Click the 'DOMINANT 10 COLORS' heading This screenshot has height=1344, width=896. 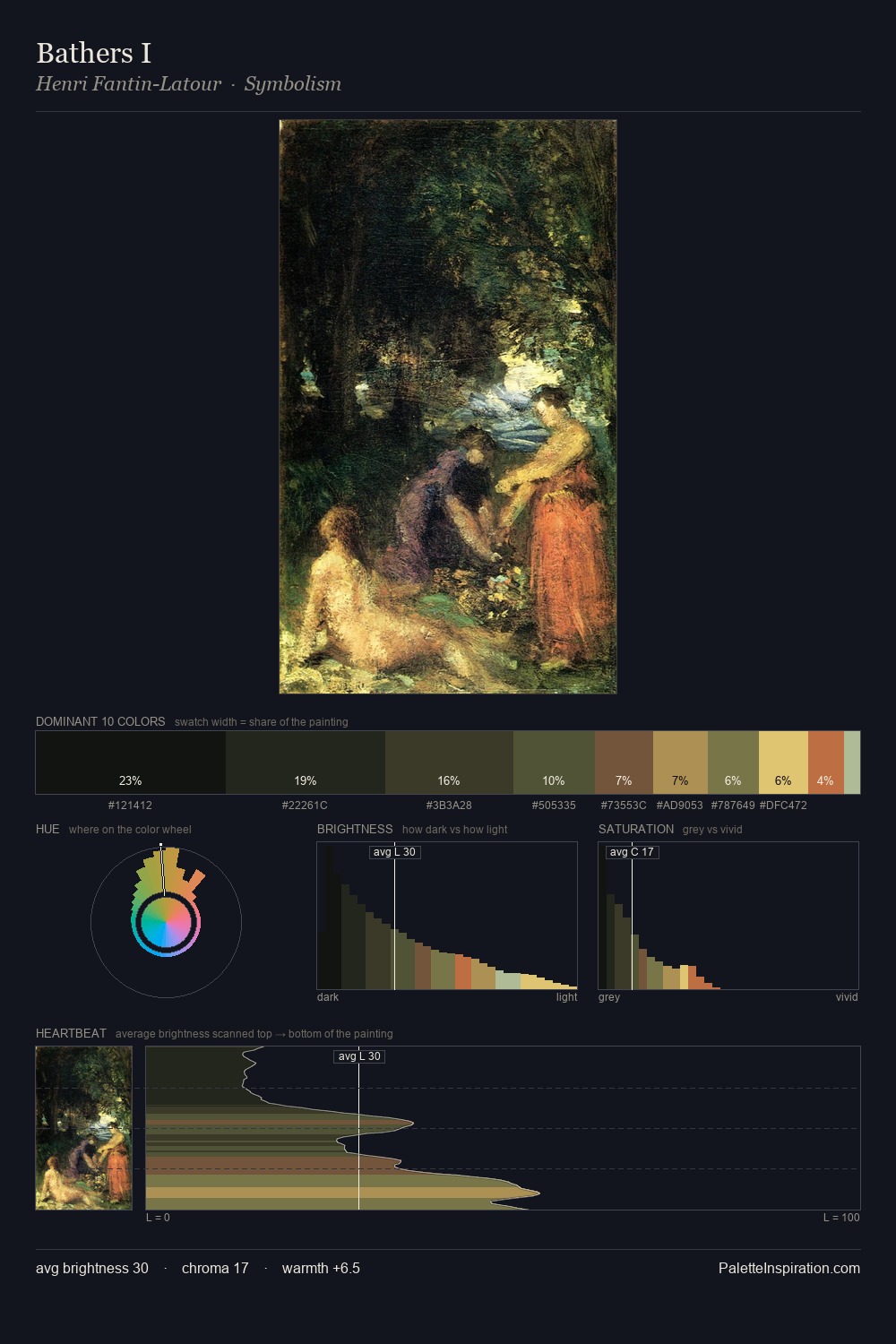pyautogui.click(x=100, y=721)
